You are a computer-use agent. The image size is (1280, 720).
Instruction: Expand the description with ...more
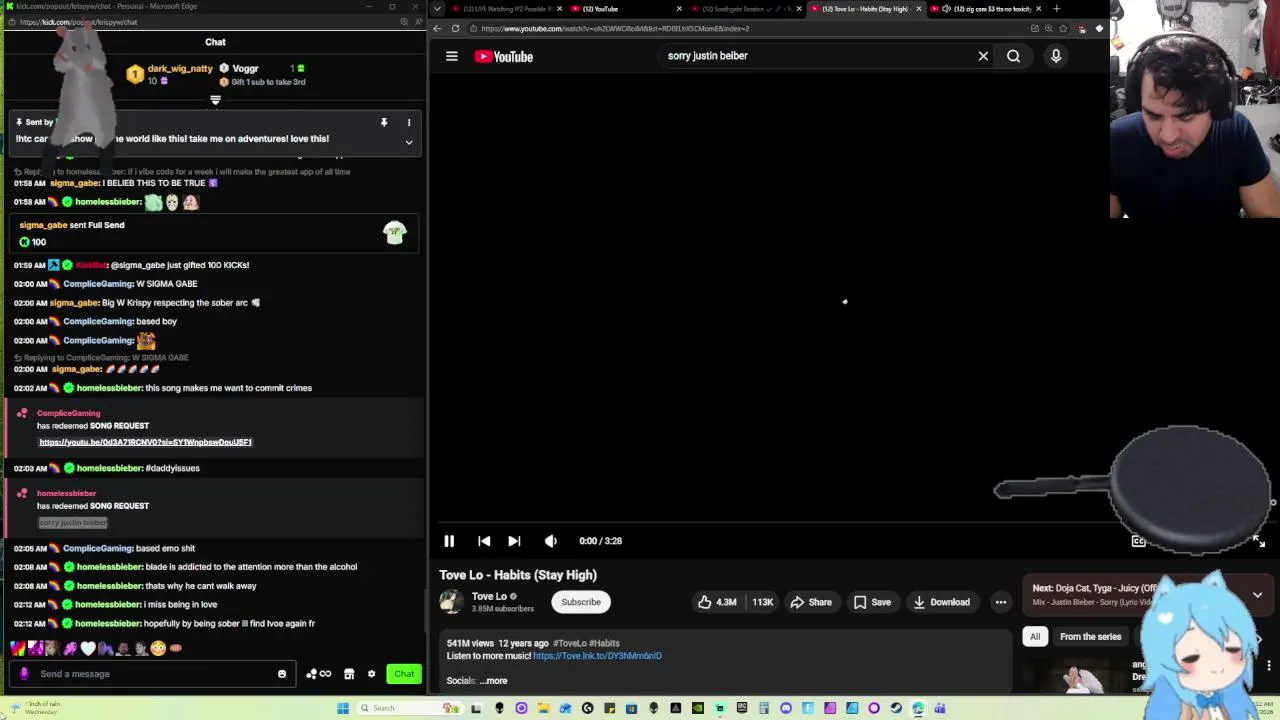pos(493,681)
